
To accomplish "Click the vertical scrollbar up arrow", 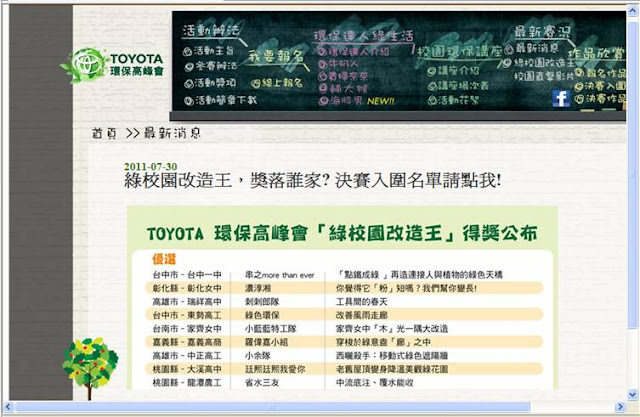I will click(633, 11).
